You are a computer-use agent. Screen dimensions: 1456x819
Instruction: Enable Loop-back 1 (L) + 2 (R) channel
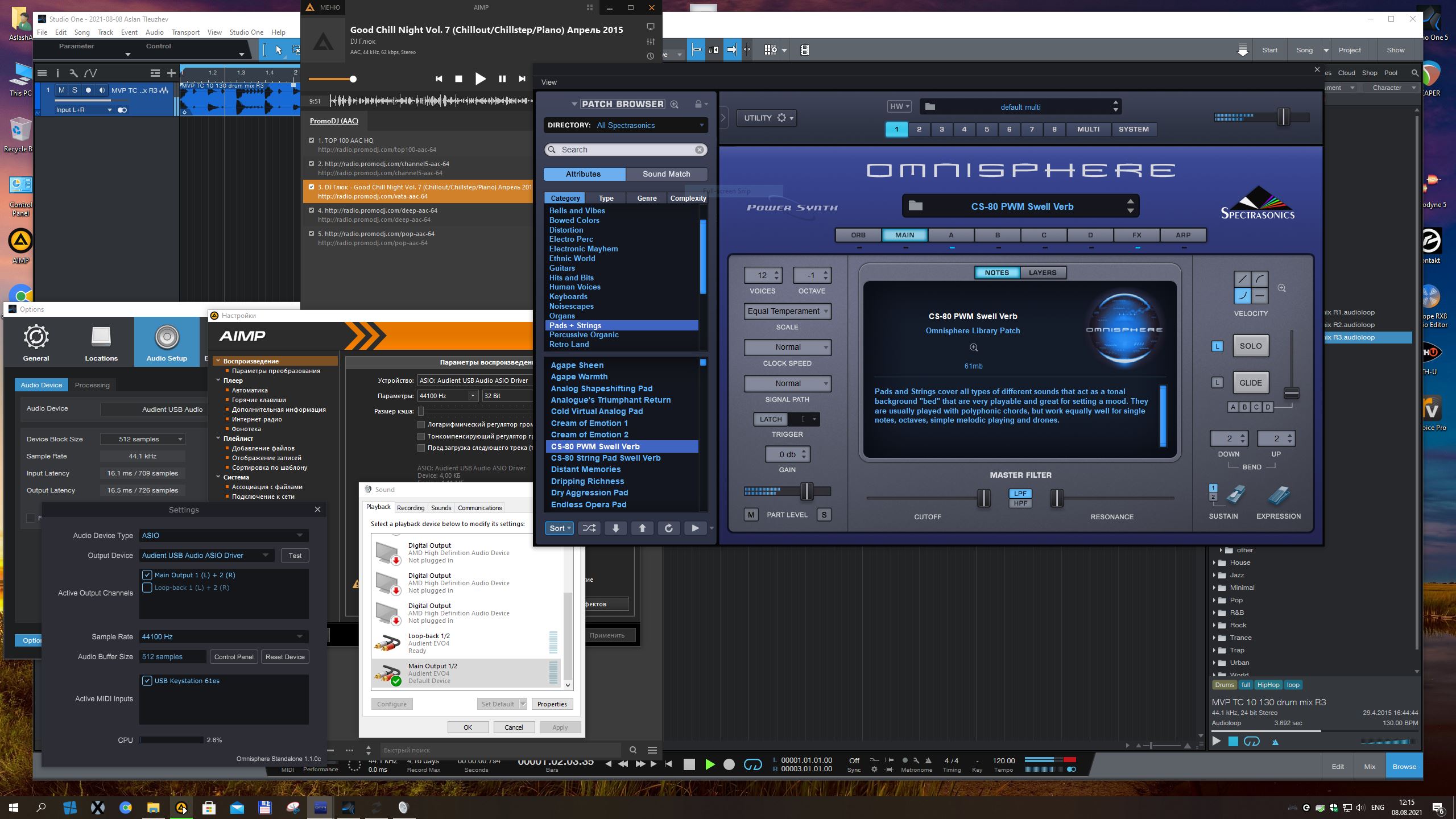(x=147, y=588)
